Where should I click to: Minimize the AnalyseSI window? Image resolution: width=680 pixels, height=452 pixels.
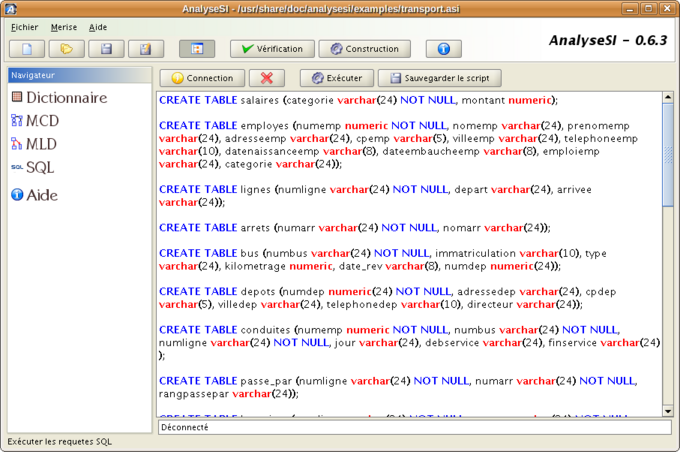tap(629, 9)
